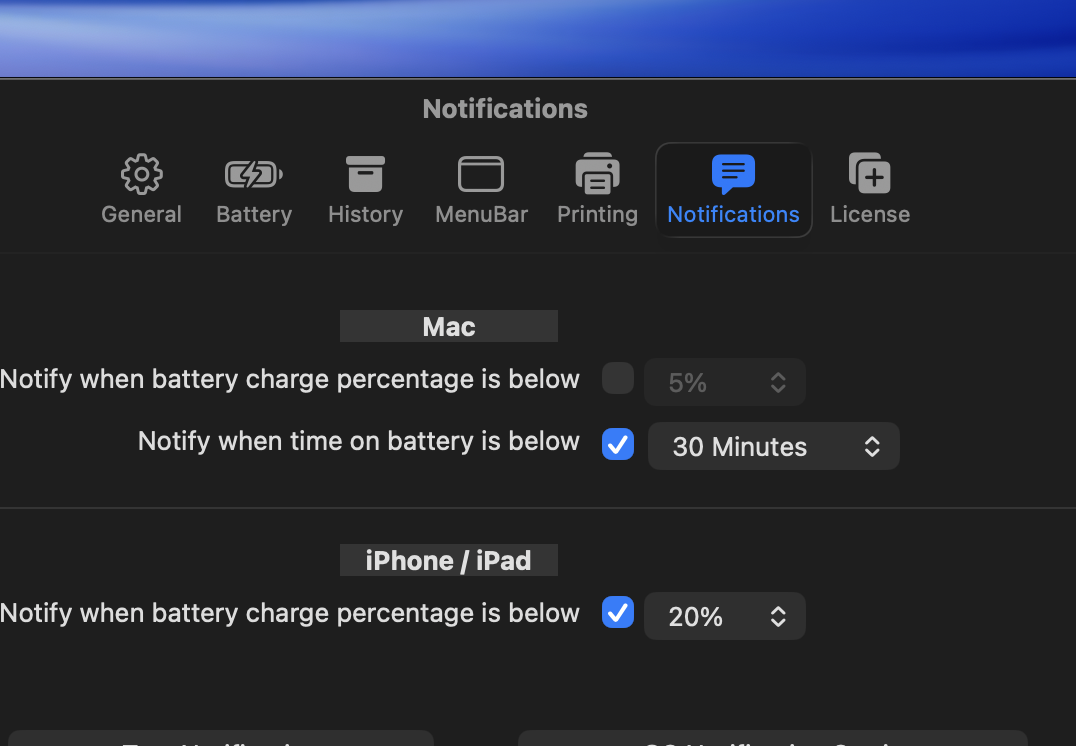The width and height of the screenshot is (1076, 746).
Task: Uncheck Mac time on battery notification
Action: click(618, 444)
